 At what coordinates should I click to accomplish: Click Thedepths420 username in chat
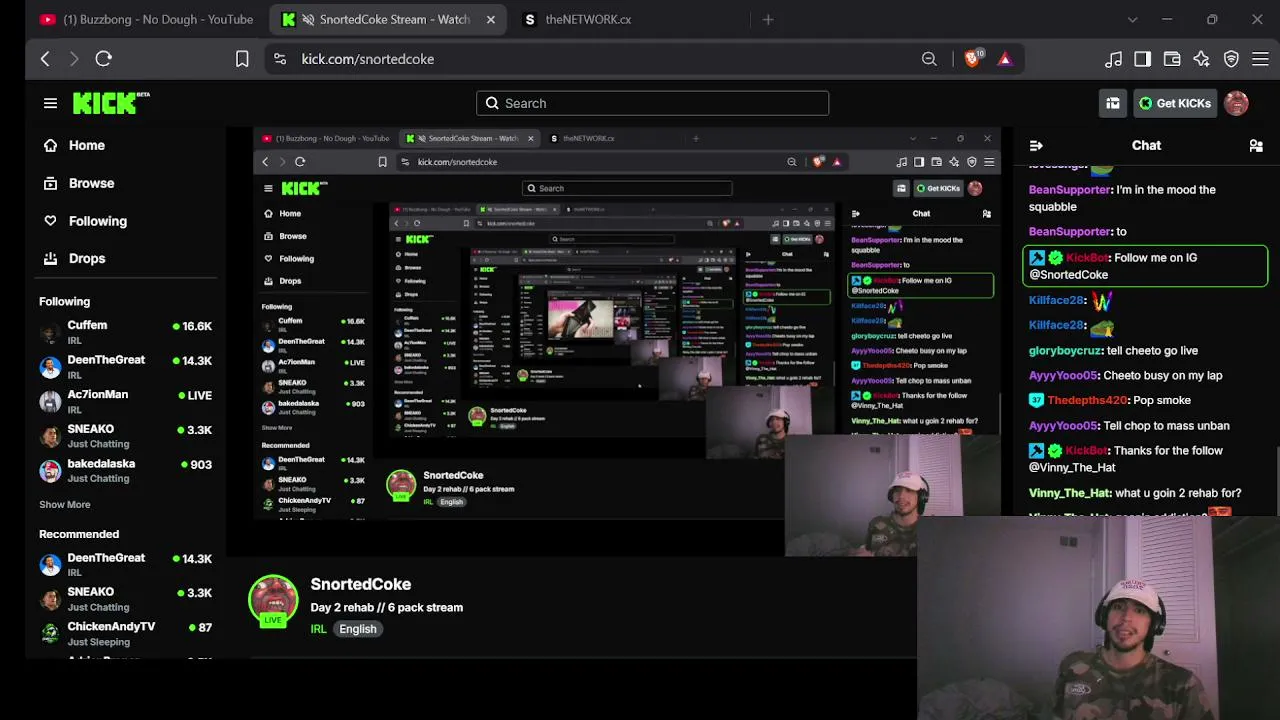pos(1088,401)
